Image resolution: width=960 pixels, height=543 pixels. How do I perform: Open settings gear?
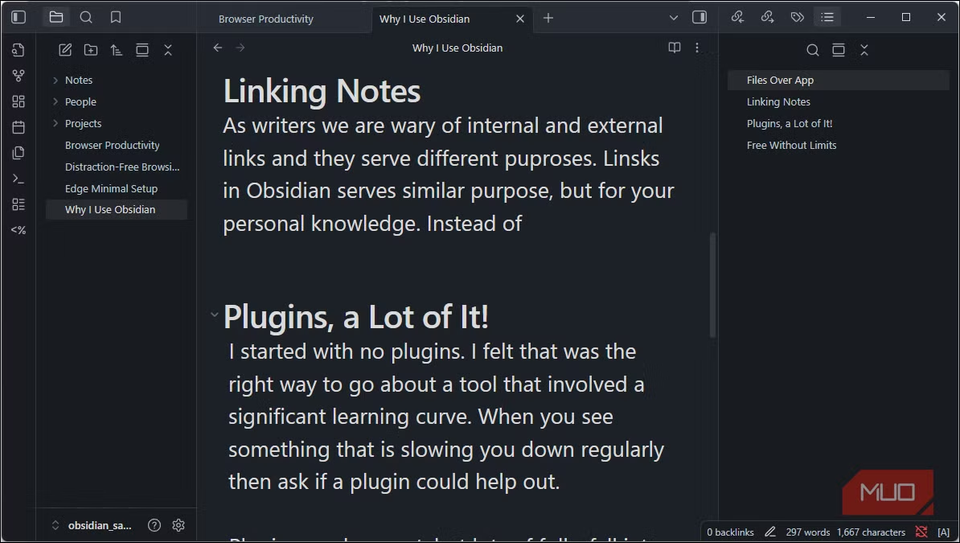pos(178,525)
